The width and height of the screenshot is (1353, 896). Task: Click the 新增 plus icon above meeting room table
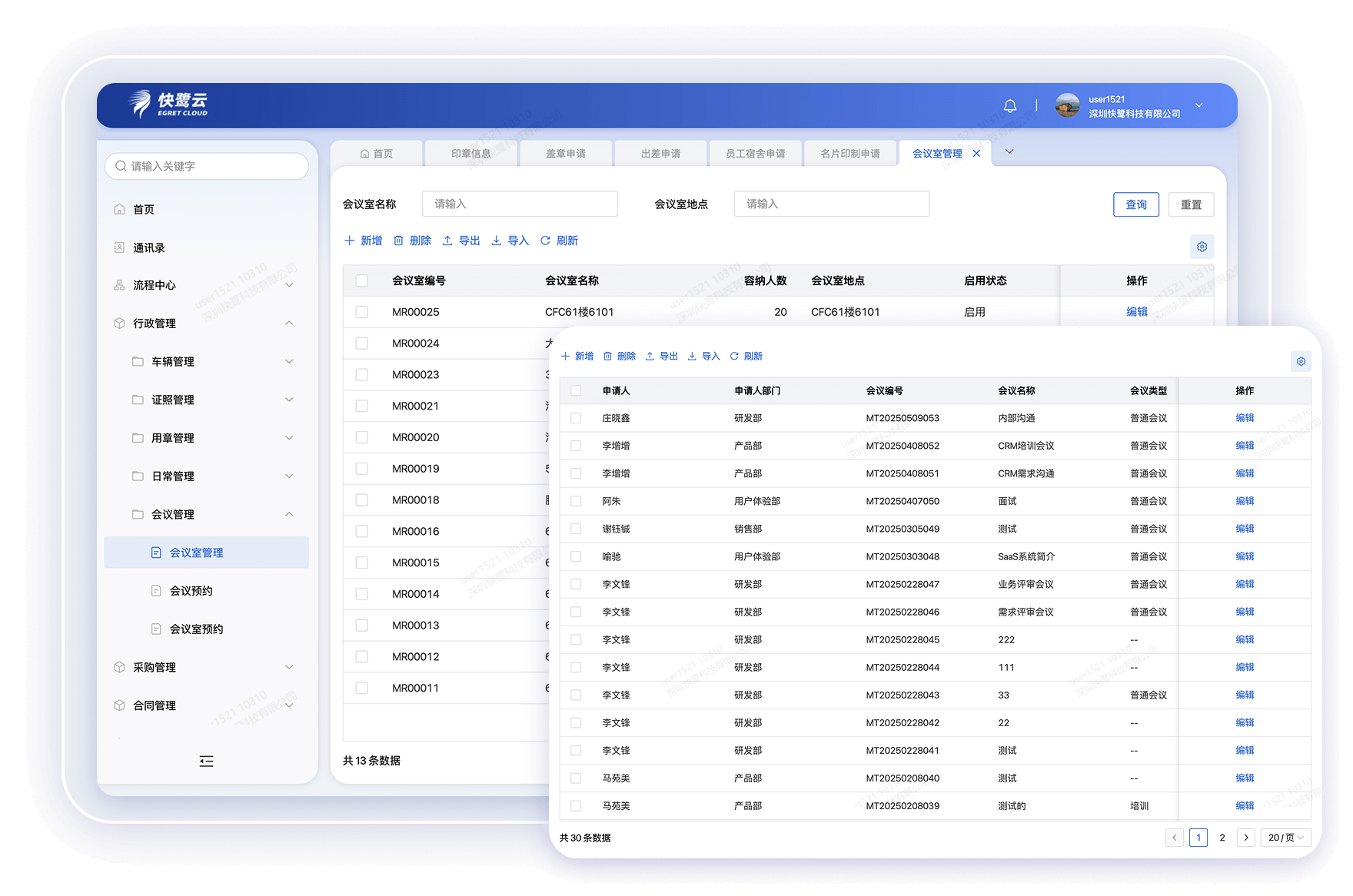pos(350,241)
